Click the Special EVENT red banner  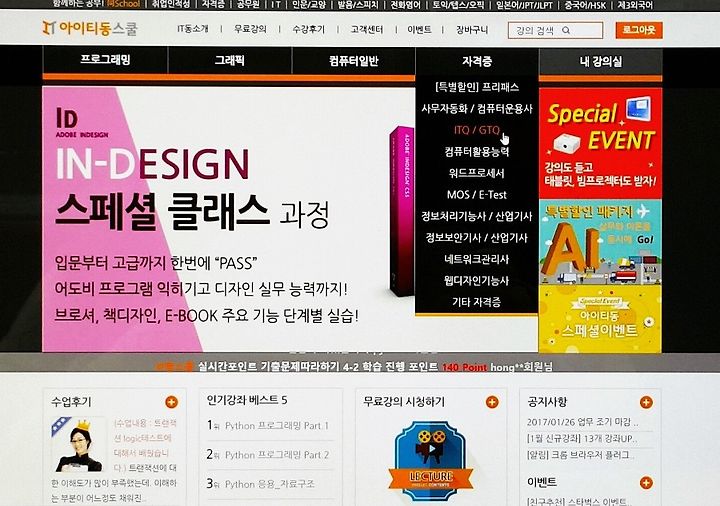click(x=601, y=143)
